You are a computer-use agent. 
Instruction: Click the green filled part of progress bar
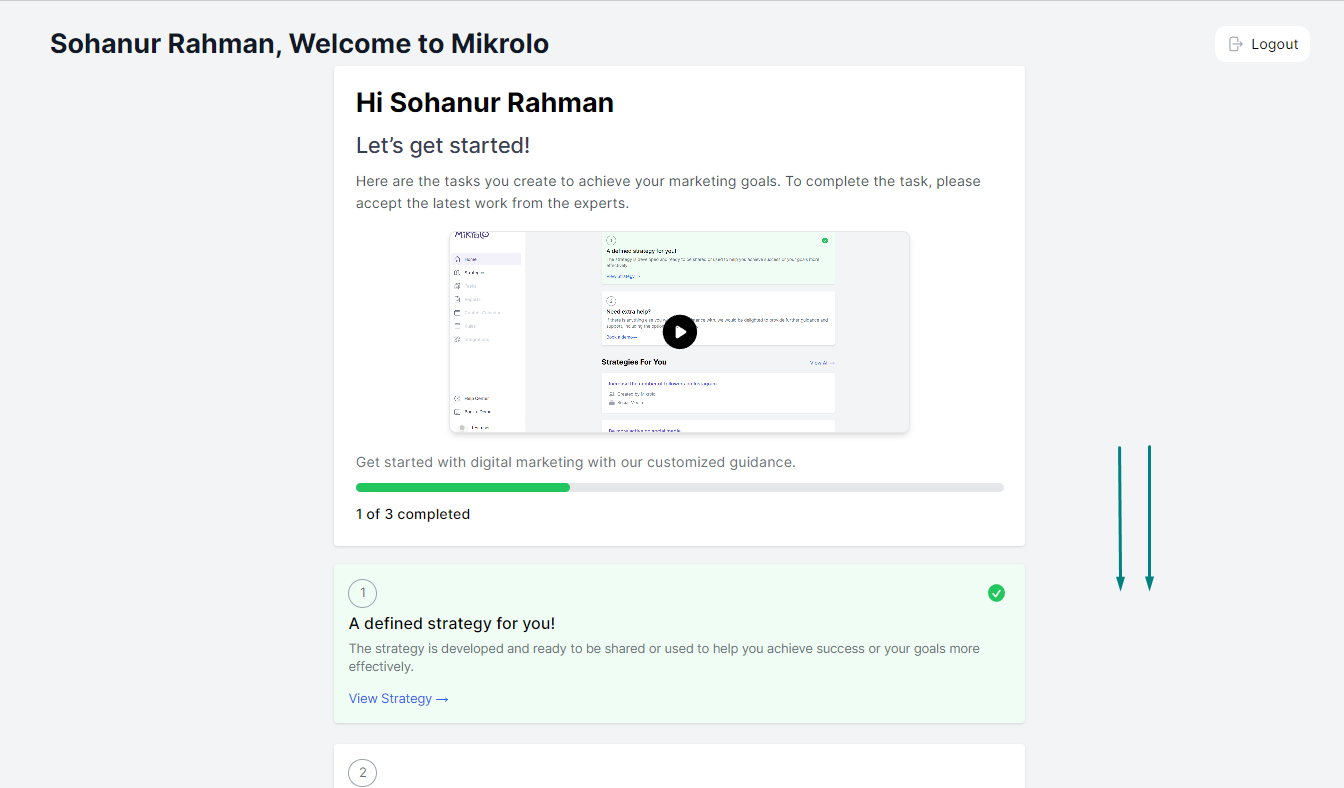(462, 487)
